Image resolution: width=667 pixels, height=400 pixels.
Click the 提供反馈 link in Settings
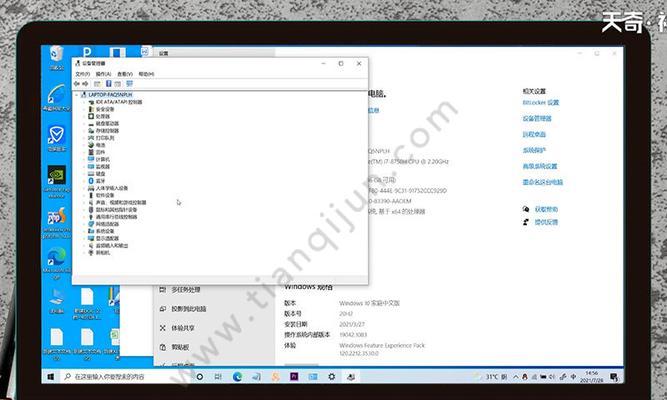tap(546, 222)
